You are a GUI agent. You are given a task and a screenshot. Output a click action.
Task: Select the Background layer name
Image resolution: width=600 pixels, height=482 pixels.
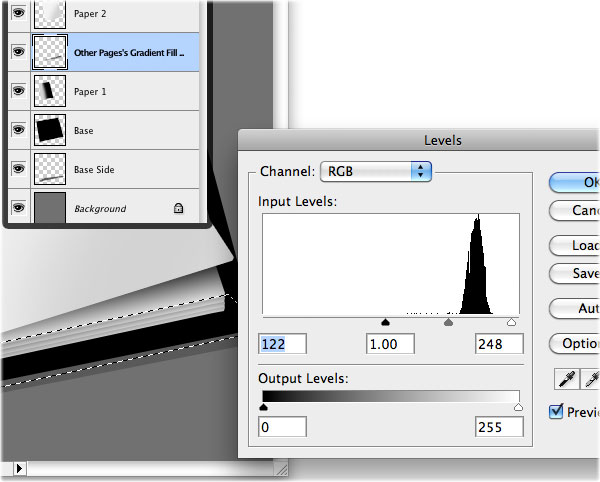pyautogui.click(x=100, y=208)
